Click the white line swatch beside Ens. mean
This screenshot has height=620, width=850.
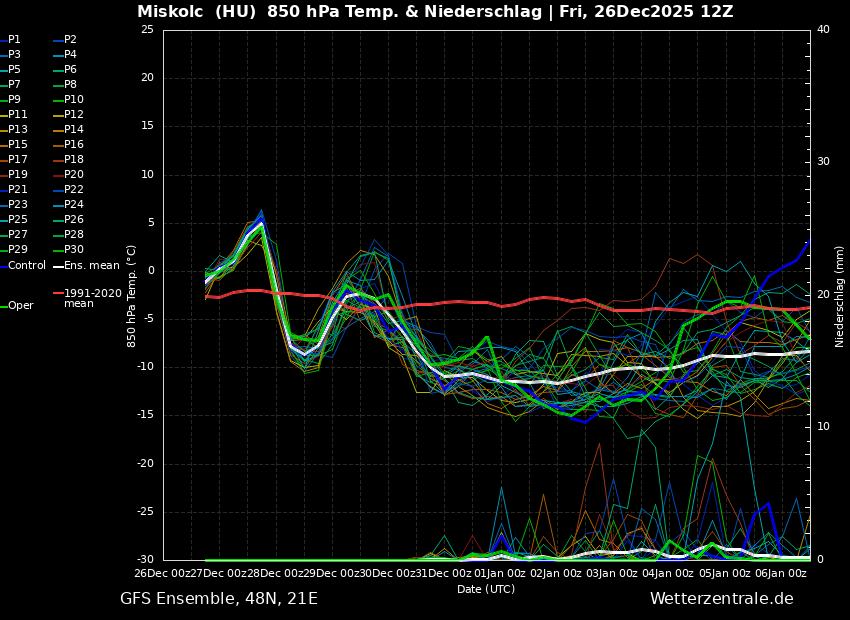(58, 266)
